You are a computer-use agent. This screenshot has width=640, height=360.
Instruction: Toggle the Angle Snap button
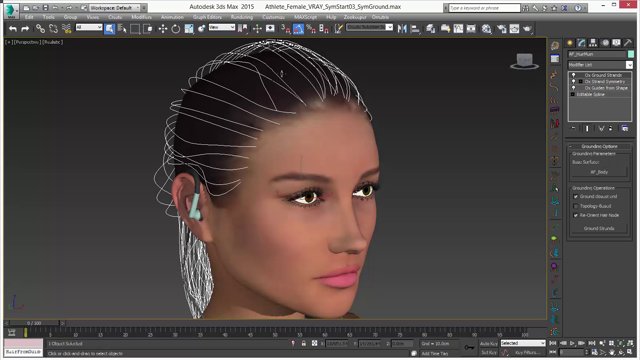tap(298, 29)
